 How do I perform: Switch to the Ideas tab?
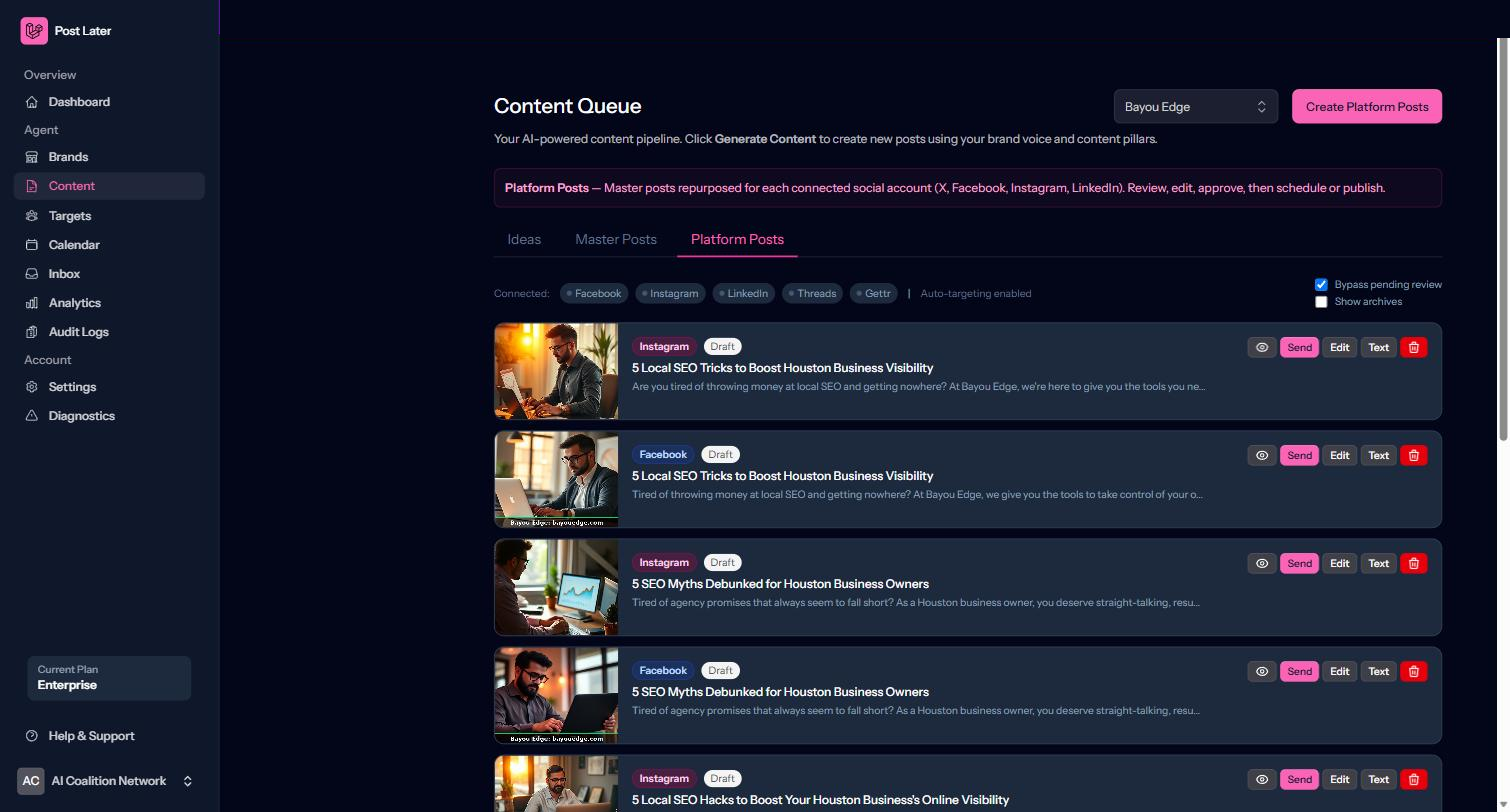coord(524,239)
